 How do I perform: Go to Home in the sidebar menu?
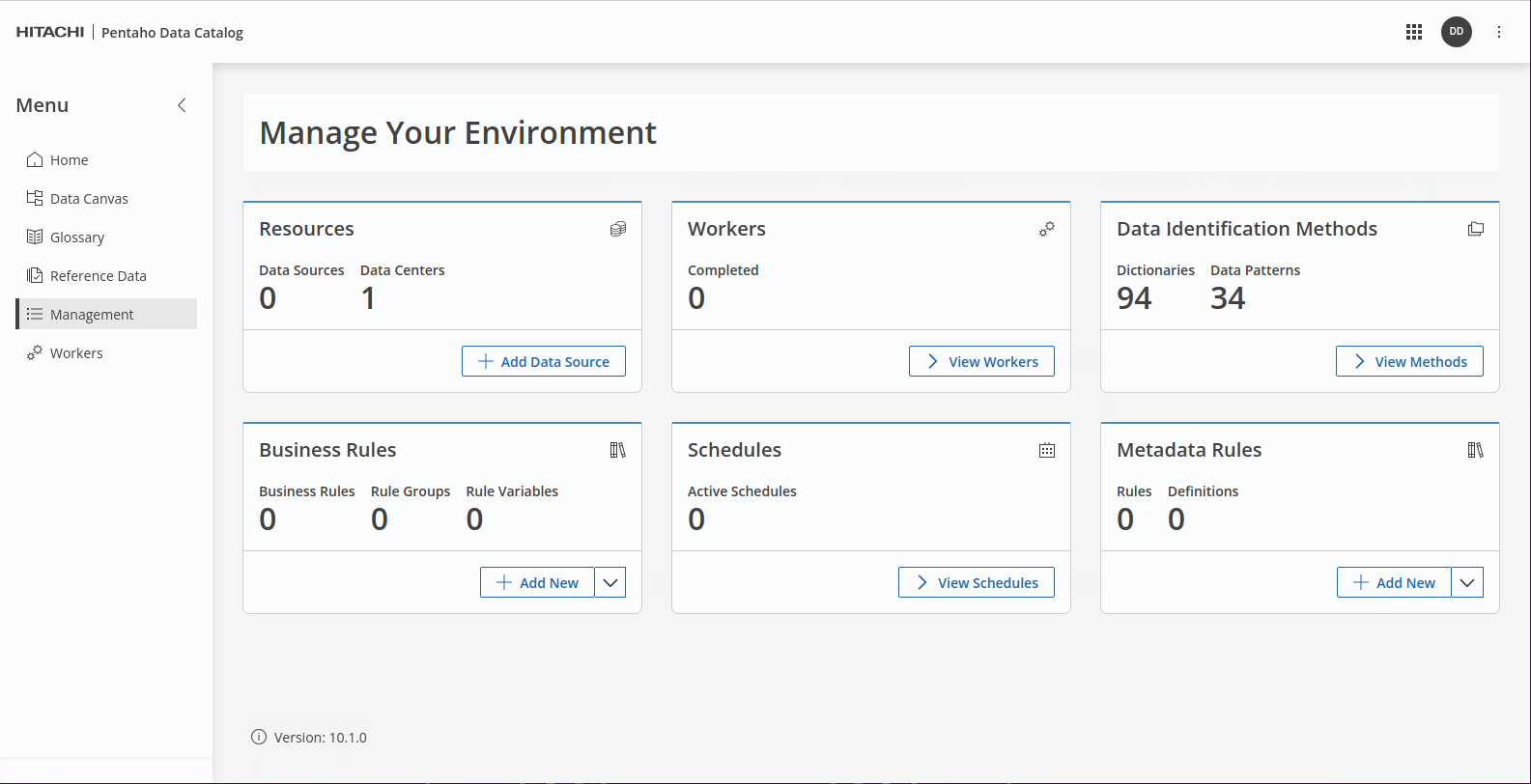69,160
